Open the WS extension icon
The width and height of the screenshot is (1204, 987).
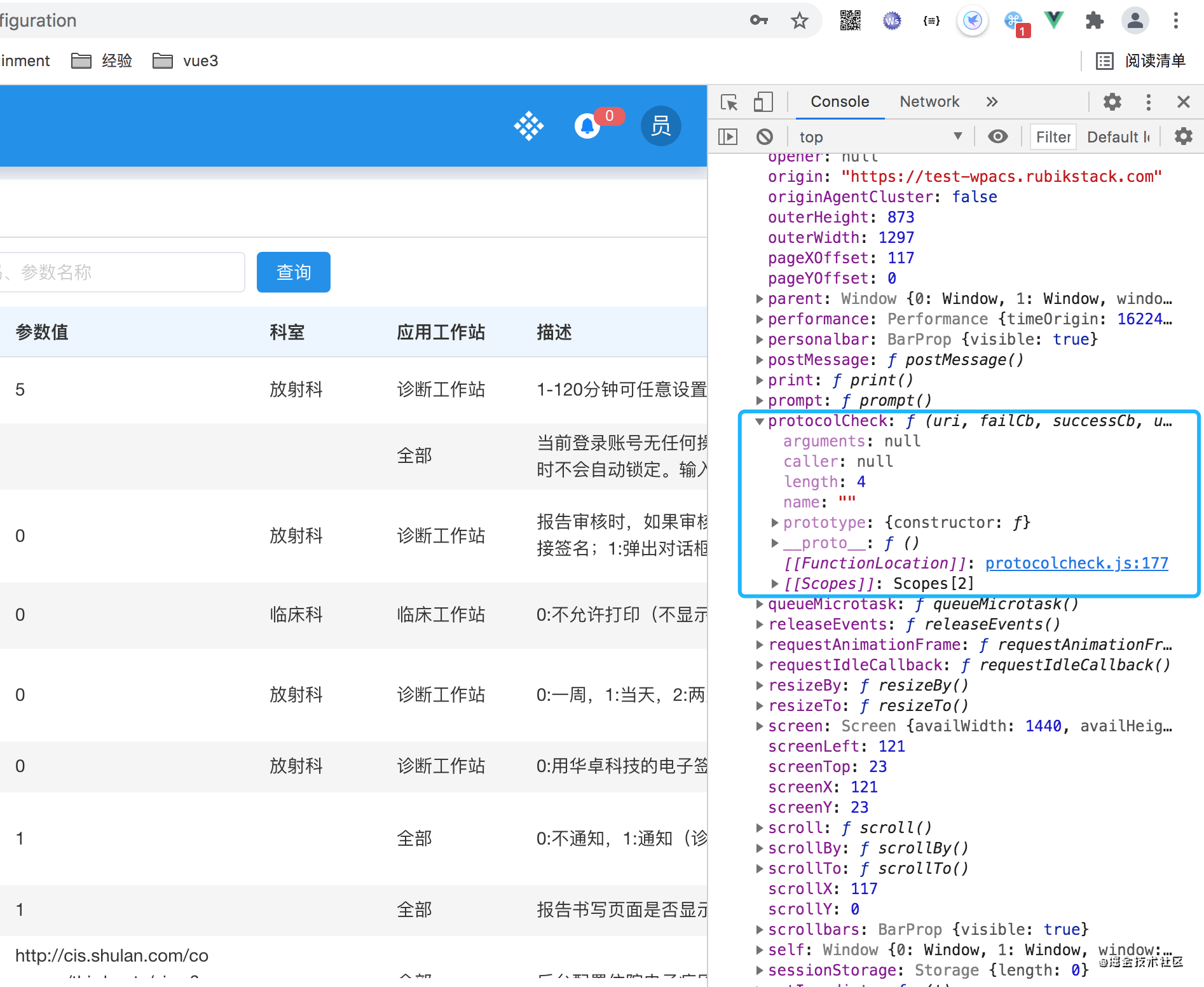pos(892,21)
